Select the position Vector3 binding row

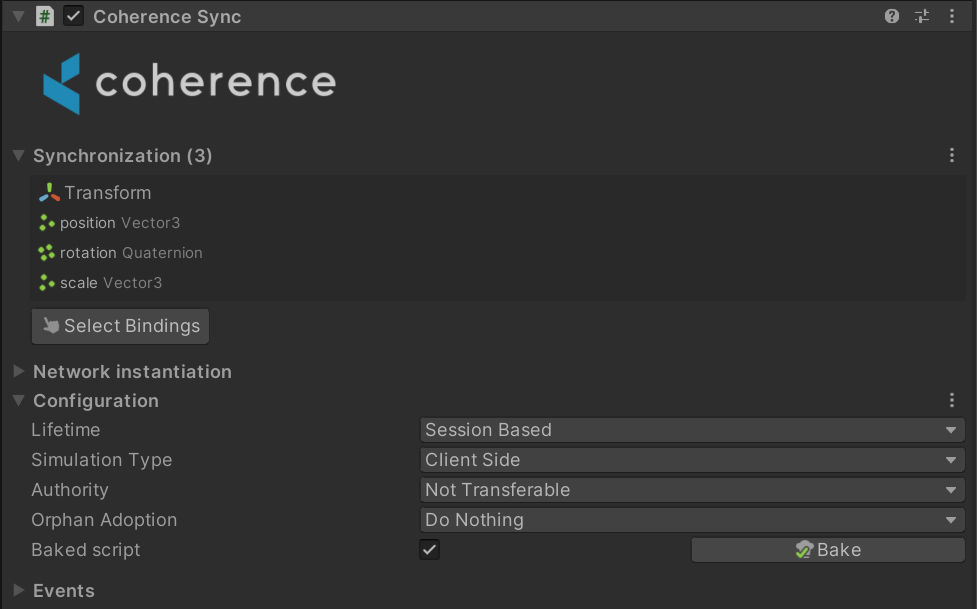[x=498, y=223]
